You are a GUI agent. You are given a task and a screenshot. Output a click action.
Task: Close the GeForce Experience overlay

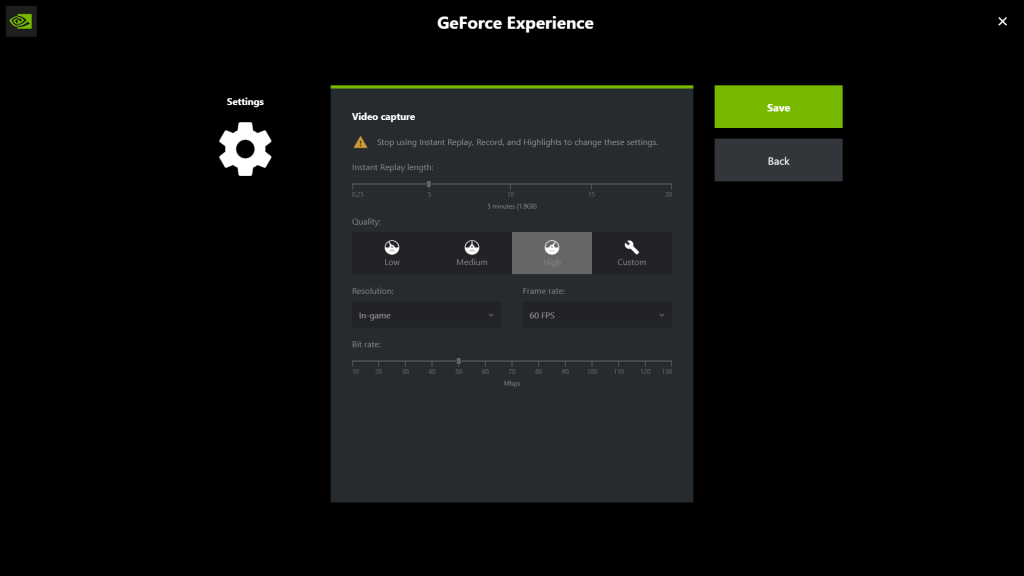1002,22
